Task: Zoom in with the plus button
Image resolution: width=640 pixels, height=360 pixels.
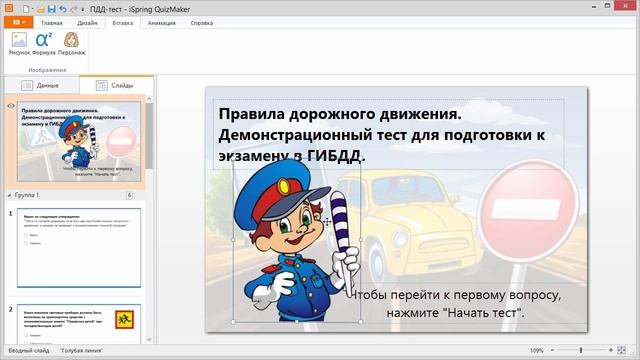Action: (x=611, y=350)
